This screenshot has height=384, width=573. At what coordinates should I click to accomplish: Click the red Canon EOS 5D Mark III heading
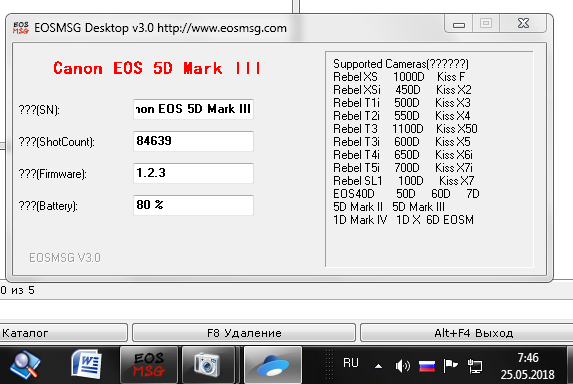point(157,68)
